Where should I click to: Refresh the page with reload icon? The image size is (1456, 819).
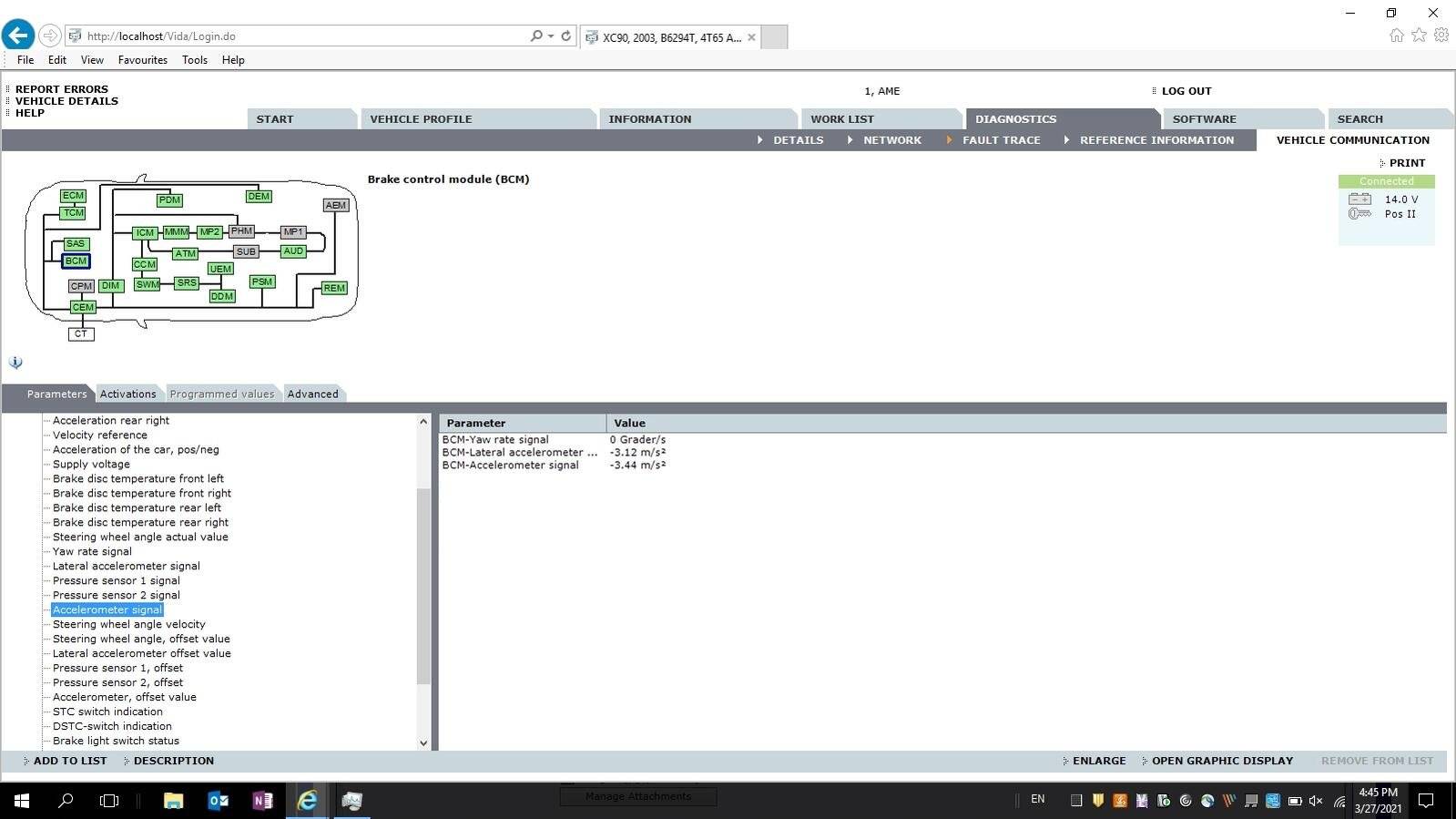coord(565,36)
